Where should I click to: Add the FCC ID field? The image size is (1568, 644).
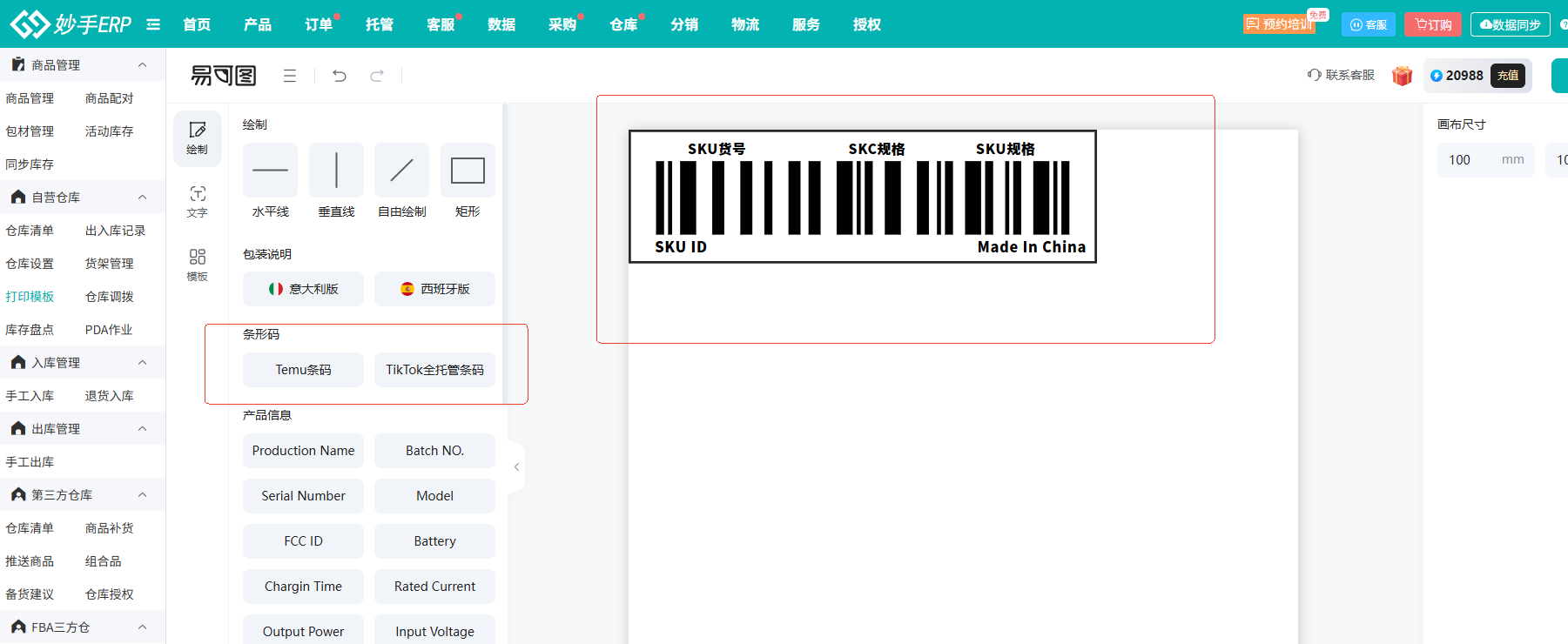pos(303,541)
